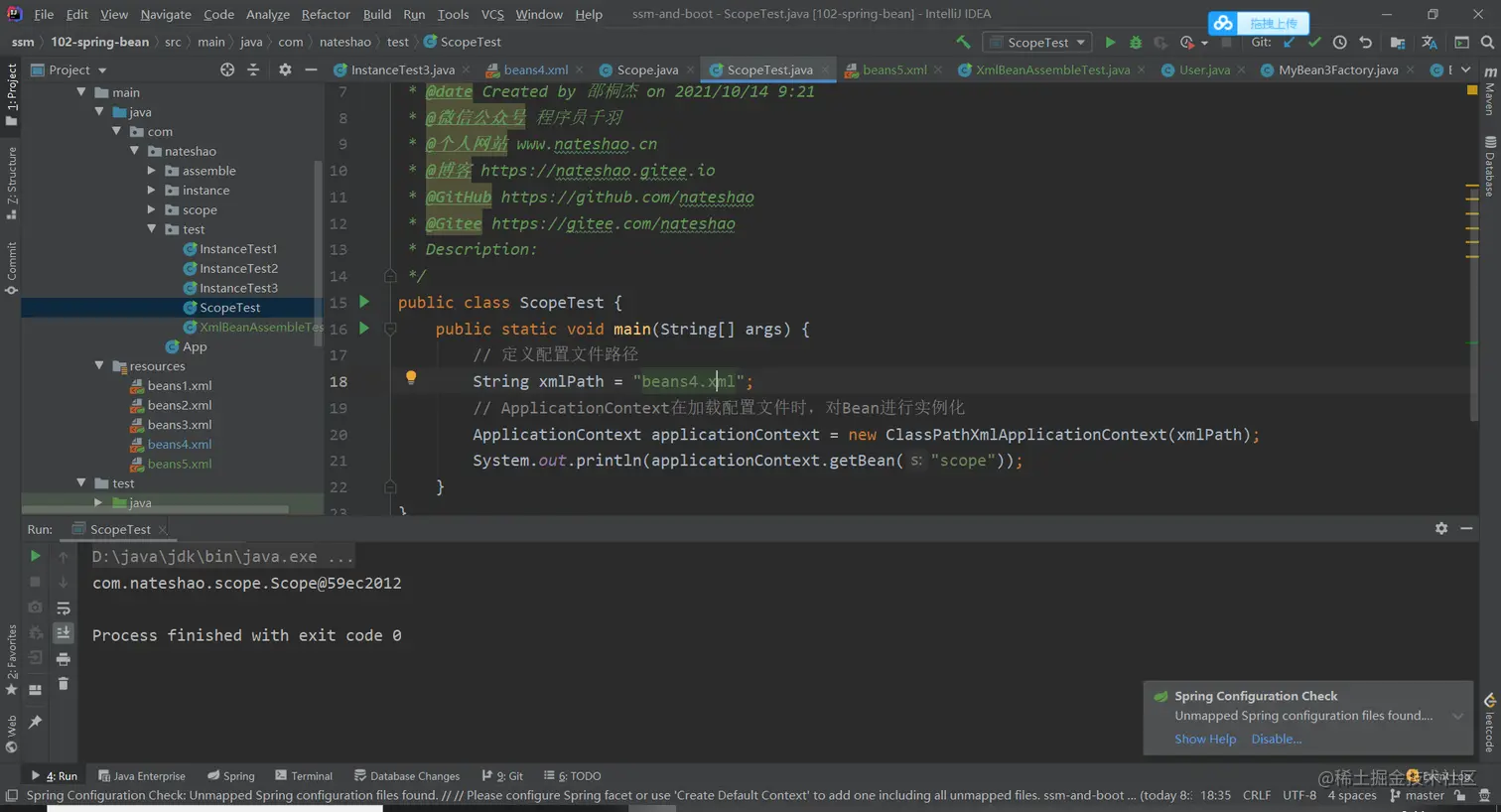Open Git Show History clock icon
This screenshot has height=812, width=1501.
pos(1340,42)
